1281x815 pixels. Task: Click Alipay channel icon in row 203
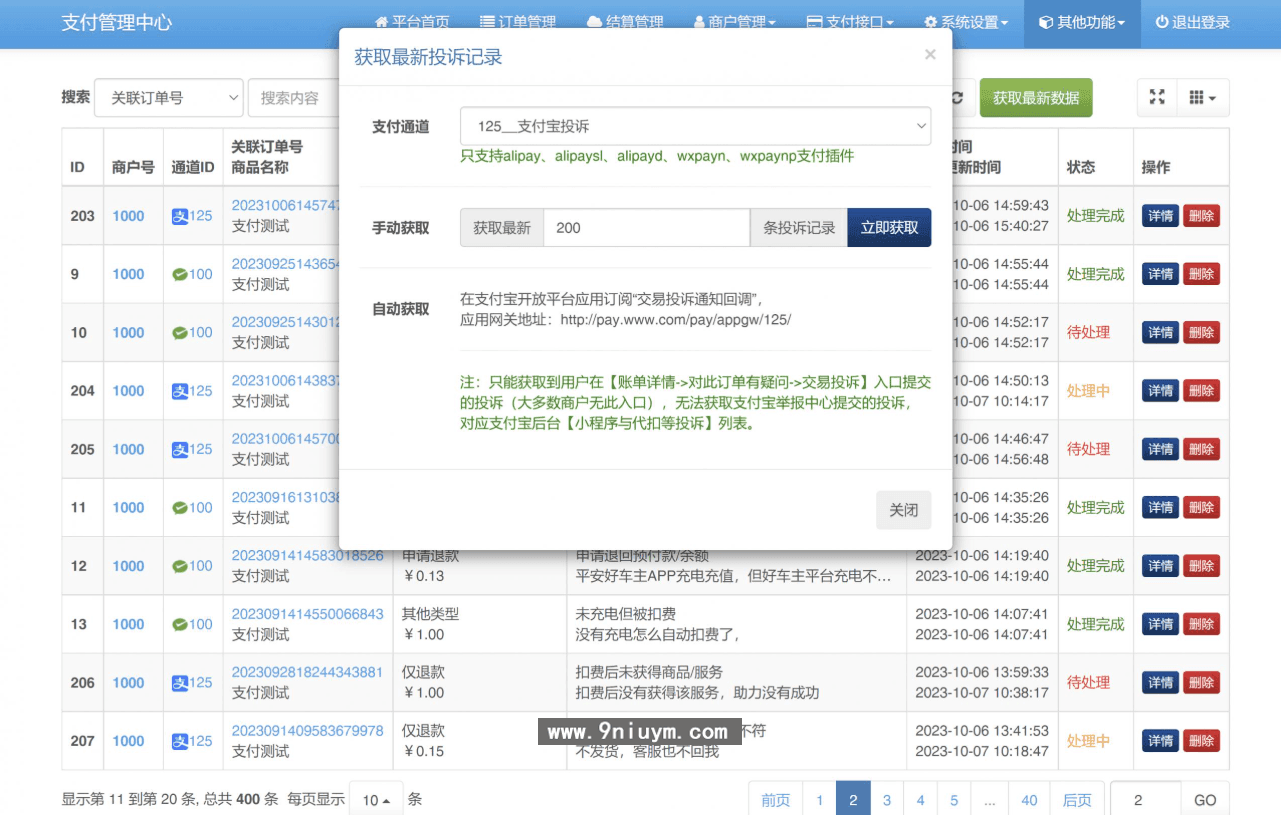(x=180, y=216)
